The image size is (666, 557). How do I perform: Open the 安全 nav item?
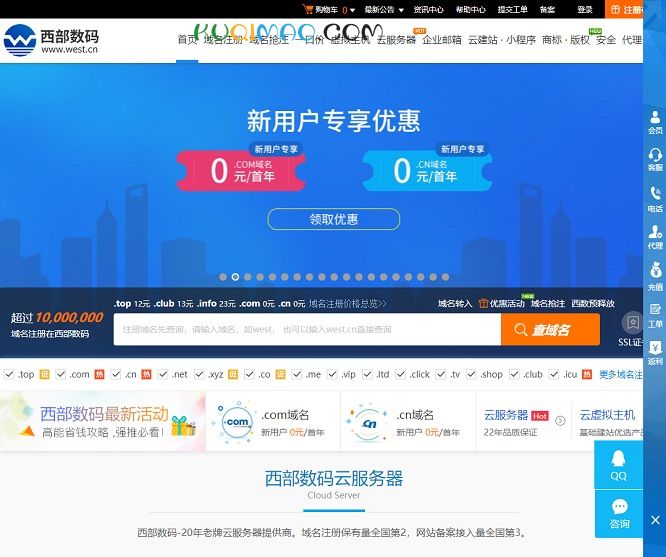(x=606, y=40)
